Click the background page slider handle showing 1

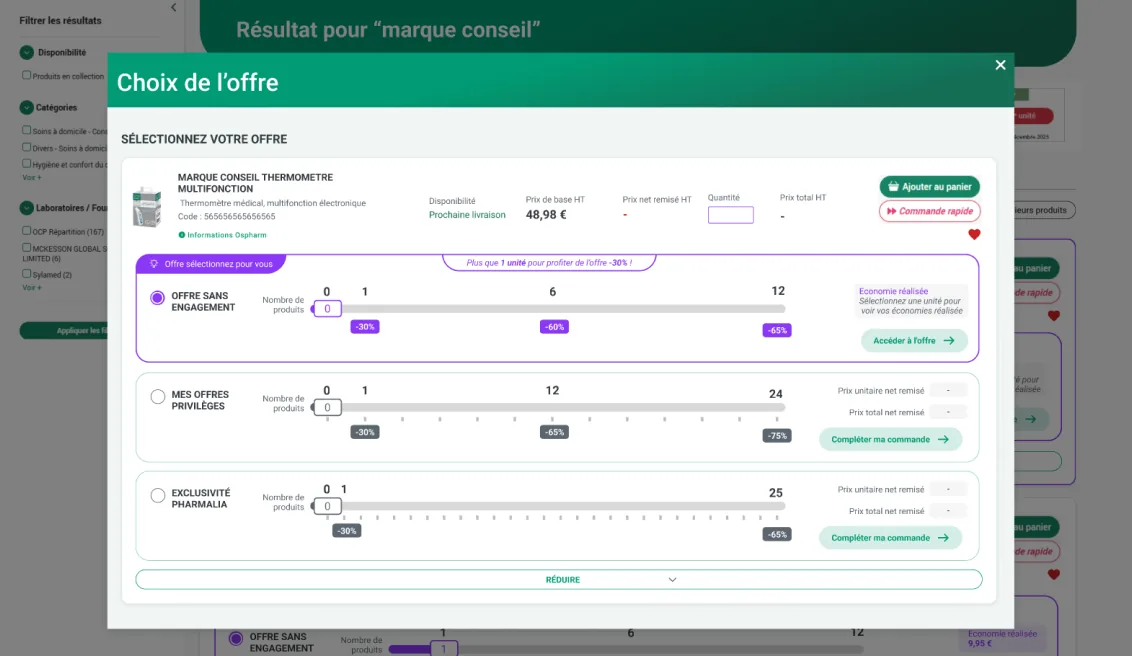click(x=444, y=648)
